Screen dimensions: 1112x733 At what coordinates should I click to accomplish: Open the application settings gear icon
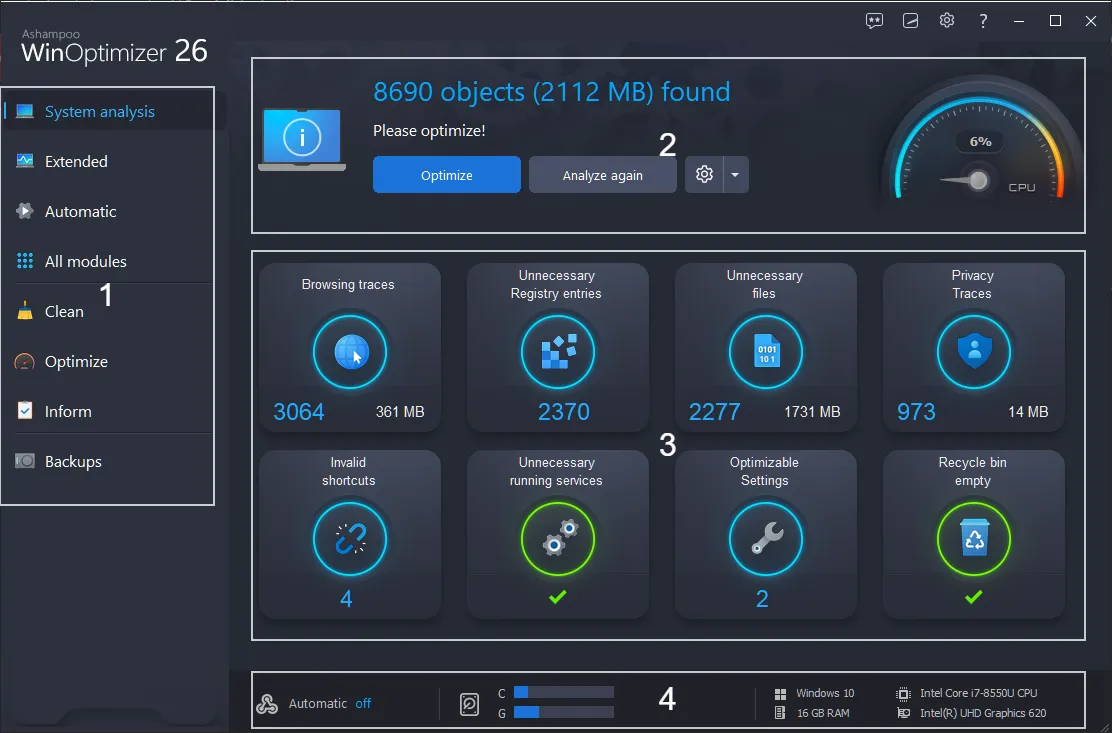click(x=947, y=20)
